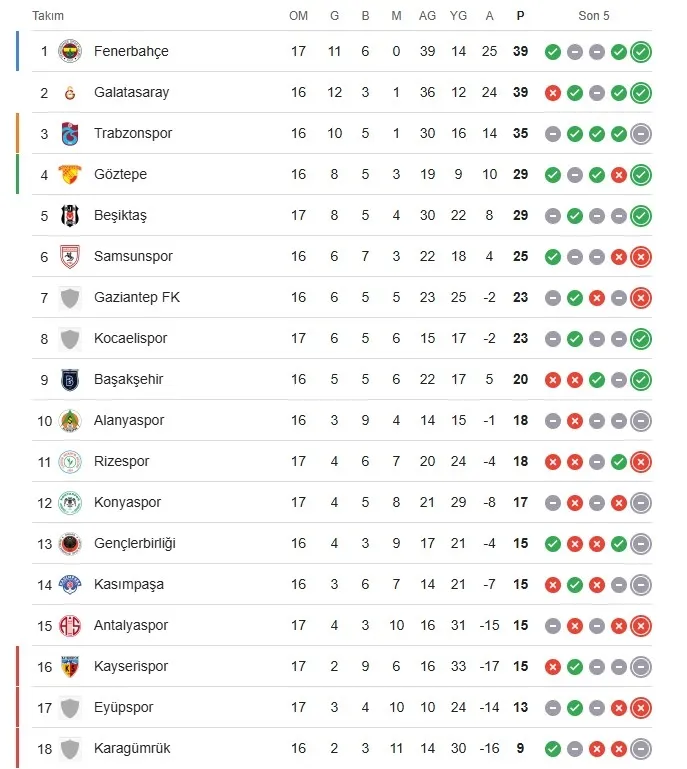Click Karagümrük's latest match draw indicator
The height and width of the screenshot is (769, 687).
coord(641,748)
